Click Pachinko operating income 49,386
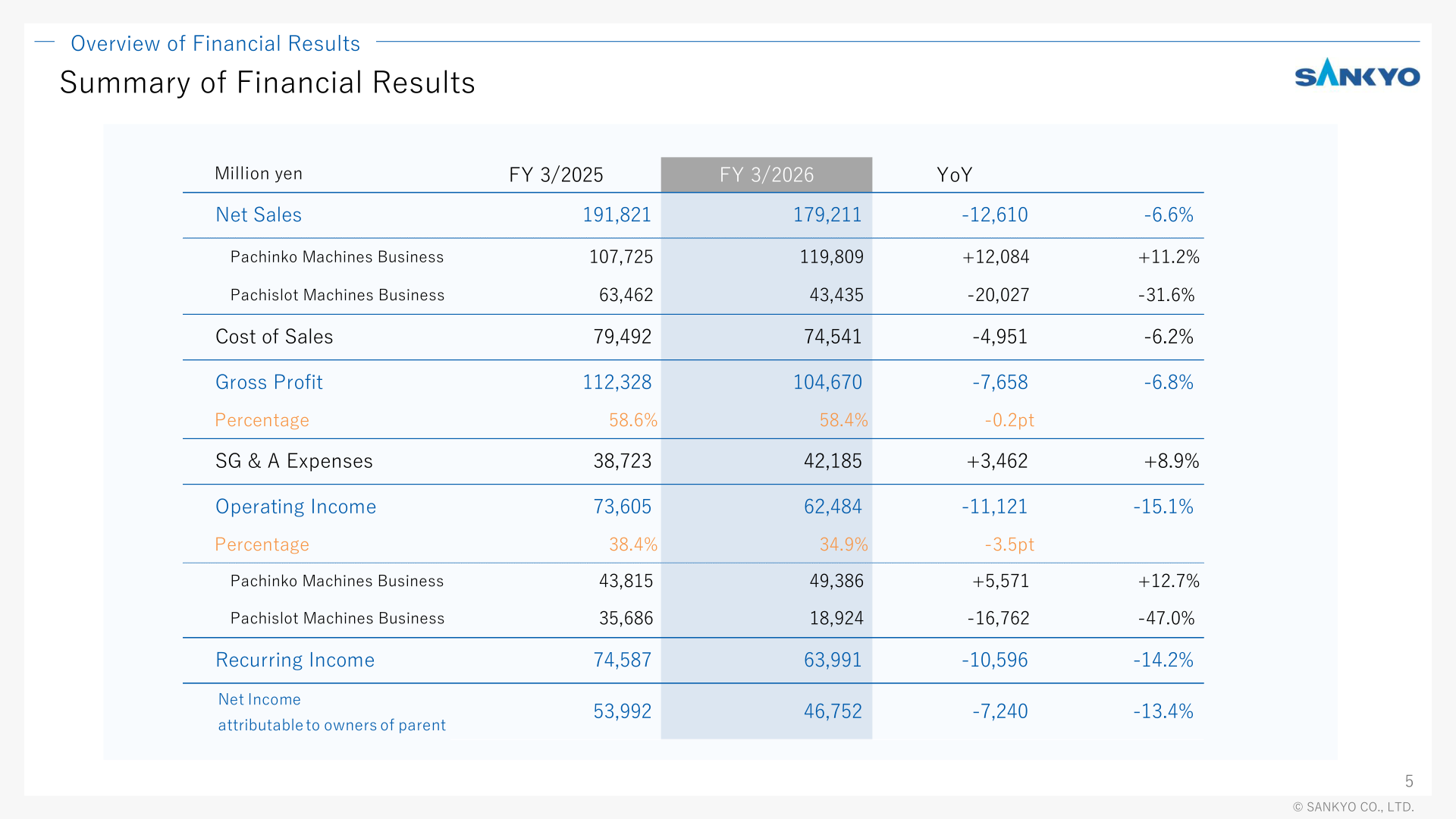Screen dimensions: 1456x819 [836, 581]
